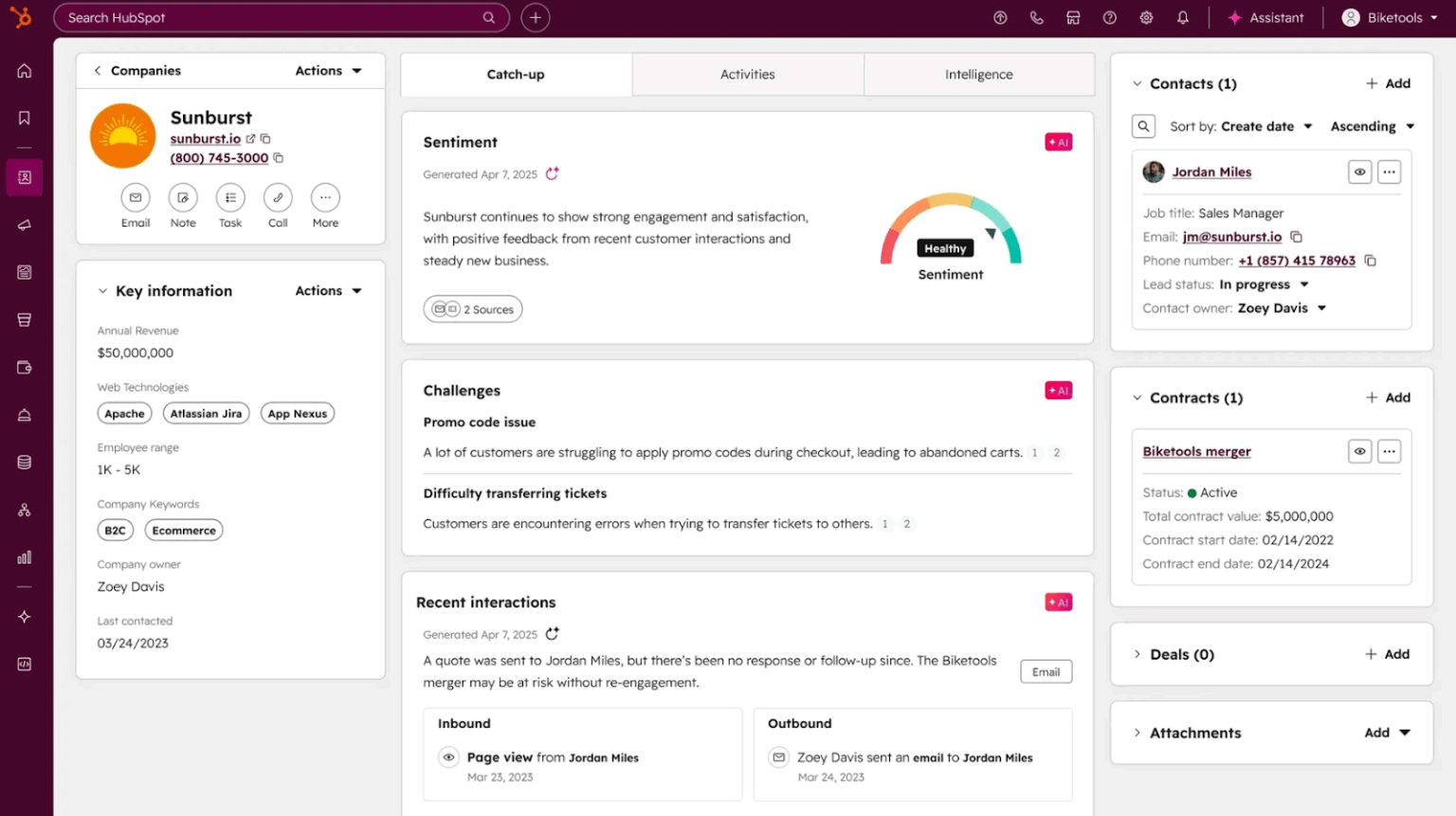The width and height of the screenshot is (1456, 816).
Task: Click the Email button in Recent interactions
Action: point(1046,672)
